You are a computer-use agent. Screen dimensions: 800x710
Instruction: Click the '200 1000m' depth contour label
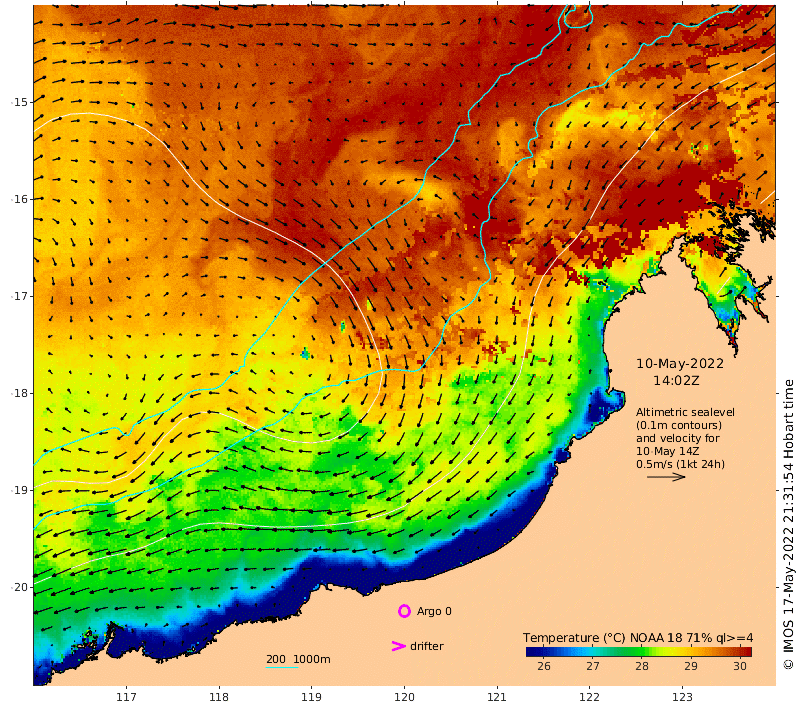click(x=298, y=659)
